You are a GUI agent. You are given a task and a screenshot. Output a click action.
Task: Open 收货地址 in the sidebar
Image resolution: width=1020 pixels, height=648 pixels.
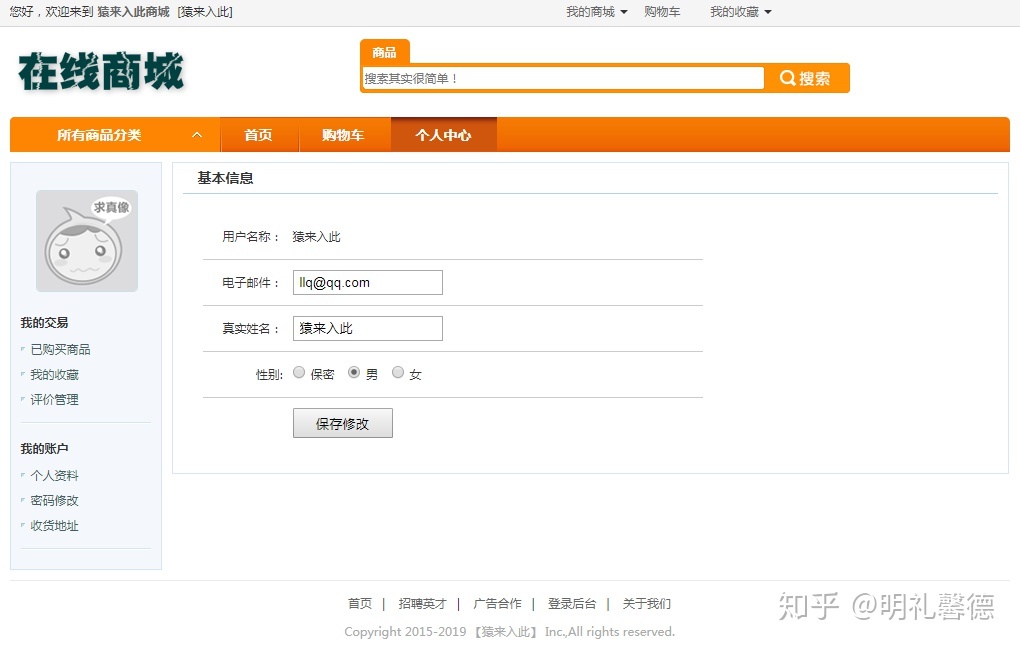(55, 526)
